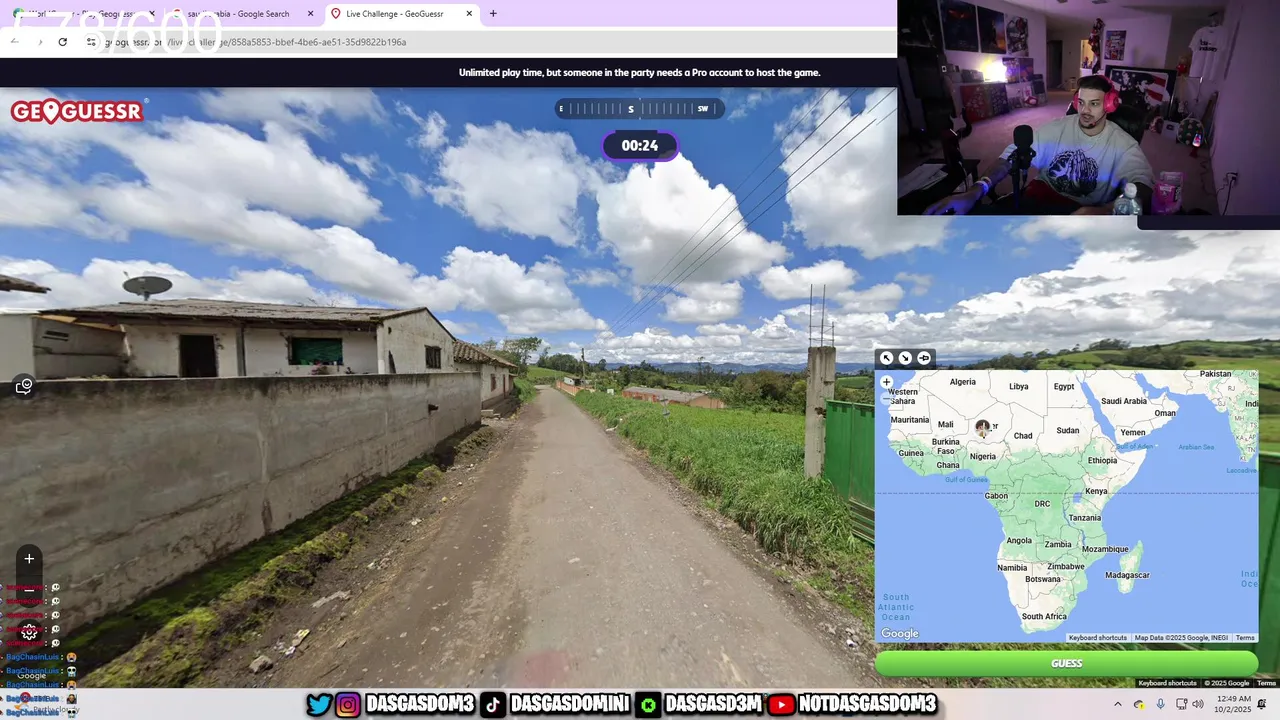Reload the page in the browser
Screen dimensions: 1280x720
[63, 42]
